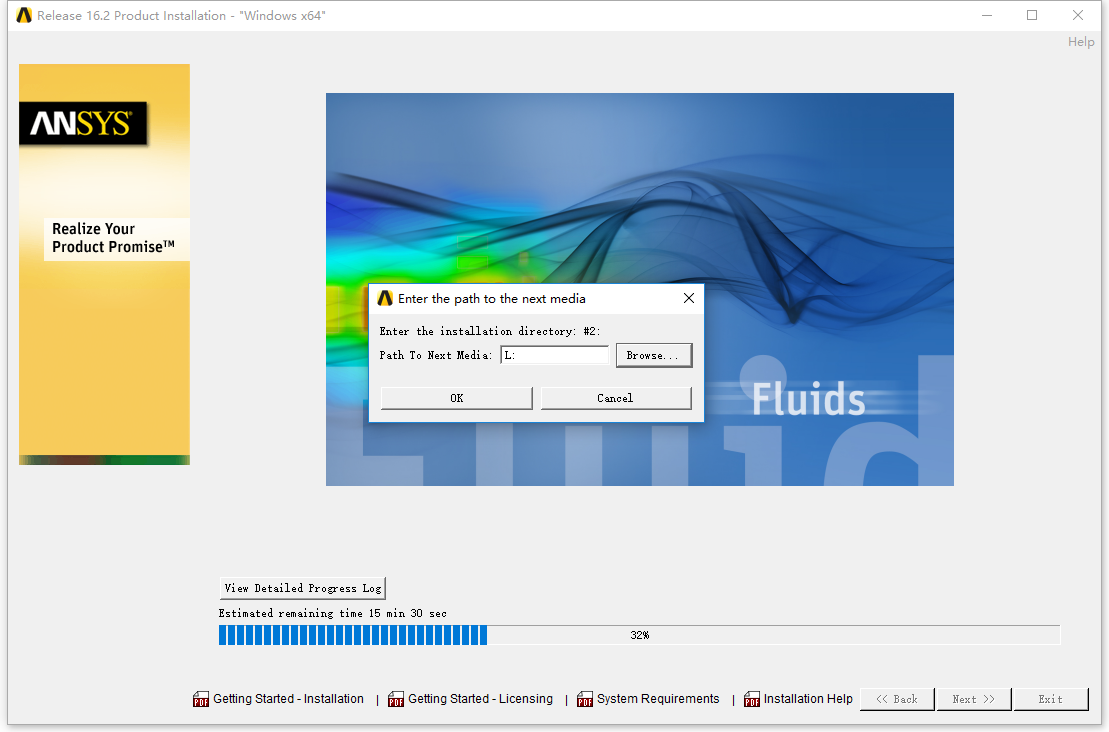Click OK in the next media dialog

(x=456, y=398)
